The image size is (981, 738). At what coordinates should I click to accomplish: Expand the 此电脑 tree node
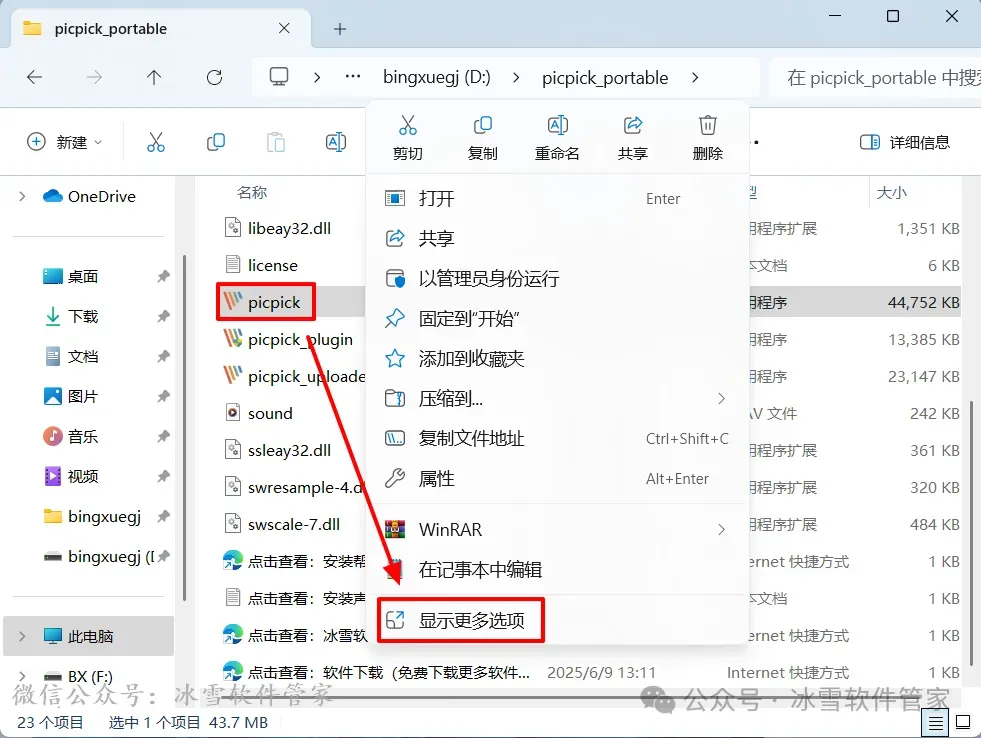pos(22,636)
